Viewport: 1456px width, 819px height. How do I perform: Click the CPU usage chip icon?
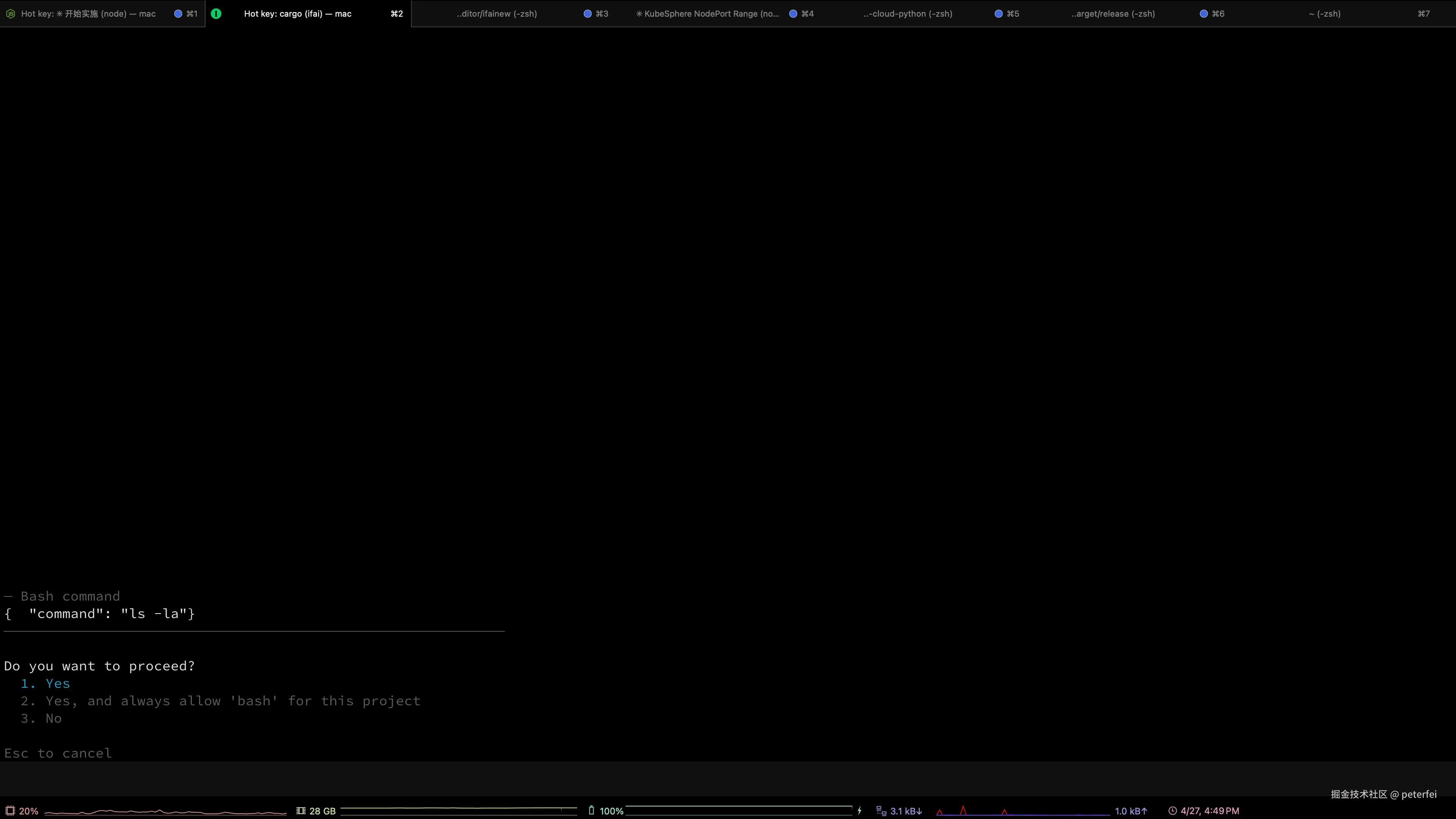pos(10,811)
